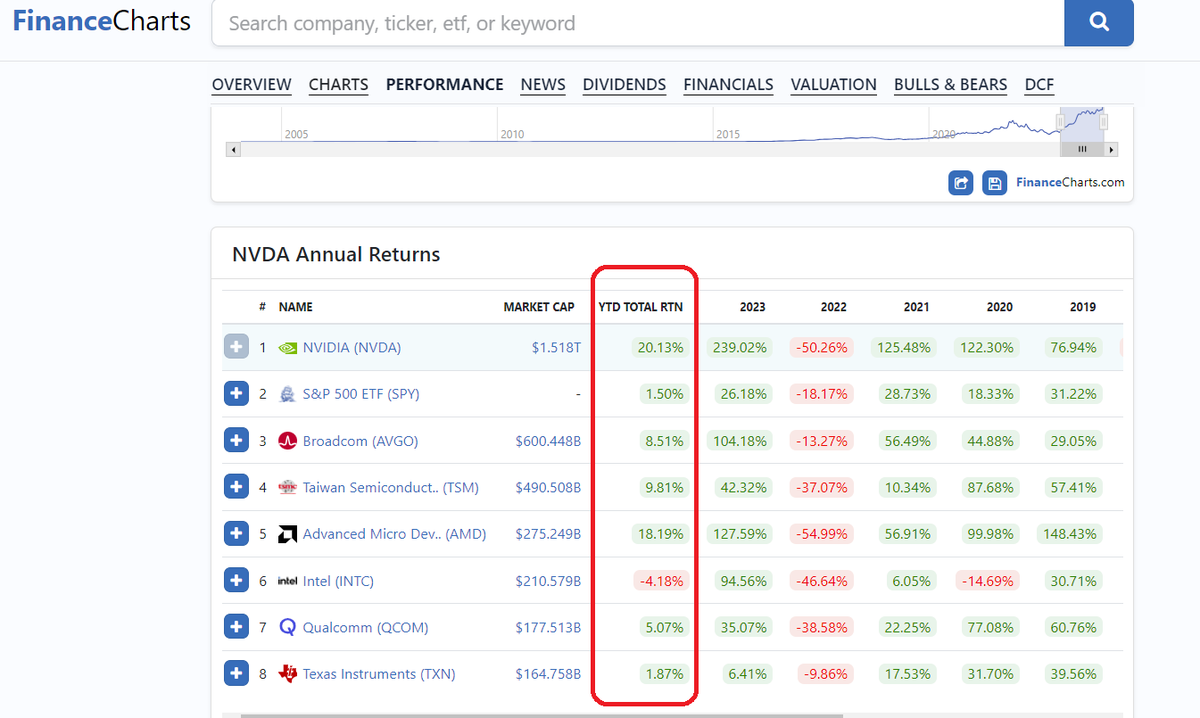Expand the Intel row plus button
The height and width of the screenshot is (718, 1200).
click(236, 581)
